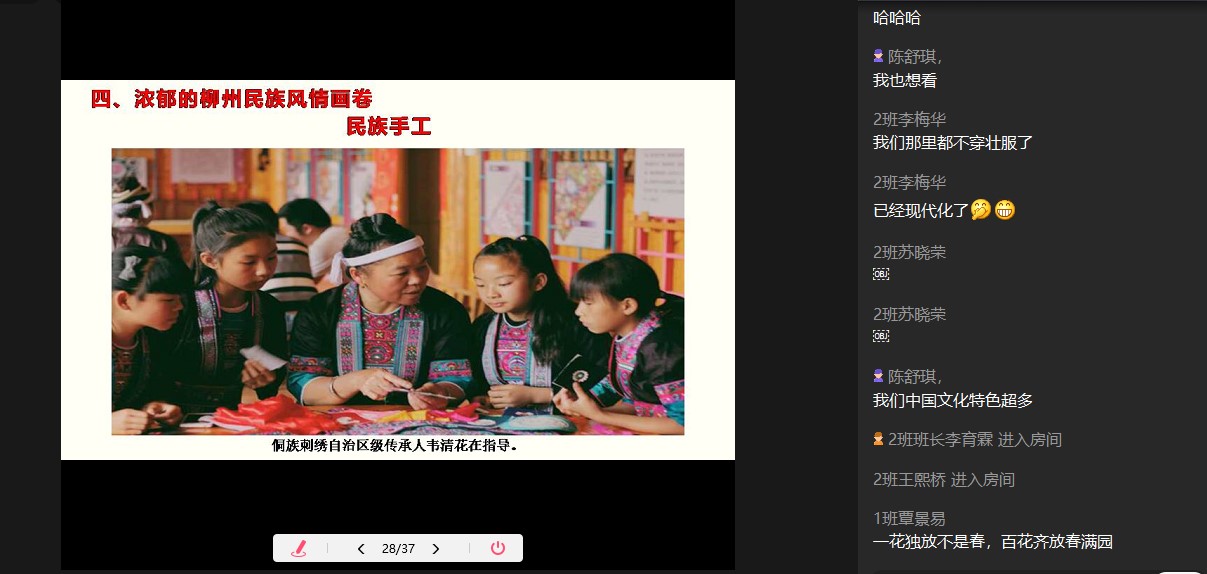The height and width of the screenshot is (574, 1207).
Task: Activate the pink pen annotation tool
Action: click(298, 548)
